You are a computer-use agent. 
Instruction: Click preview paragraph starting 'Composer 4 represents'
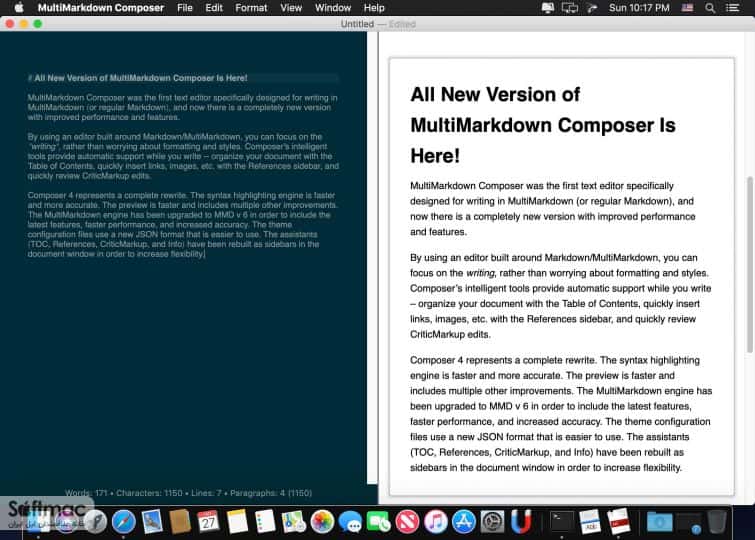[561, 414]
